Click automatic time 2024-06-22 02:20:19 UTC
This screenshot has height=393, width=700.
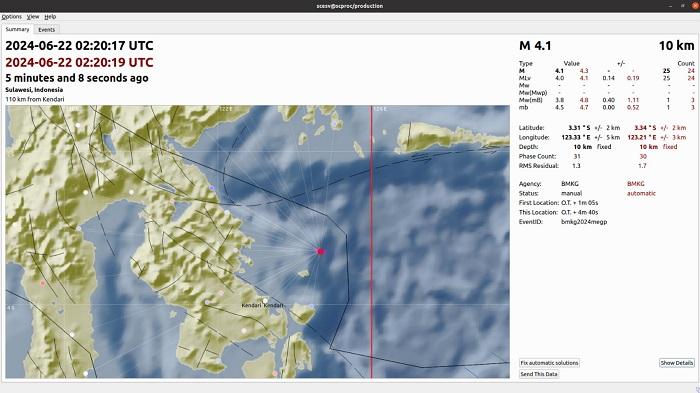coord(79,62)
